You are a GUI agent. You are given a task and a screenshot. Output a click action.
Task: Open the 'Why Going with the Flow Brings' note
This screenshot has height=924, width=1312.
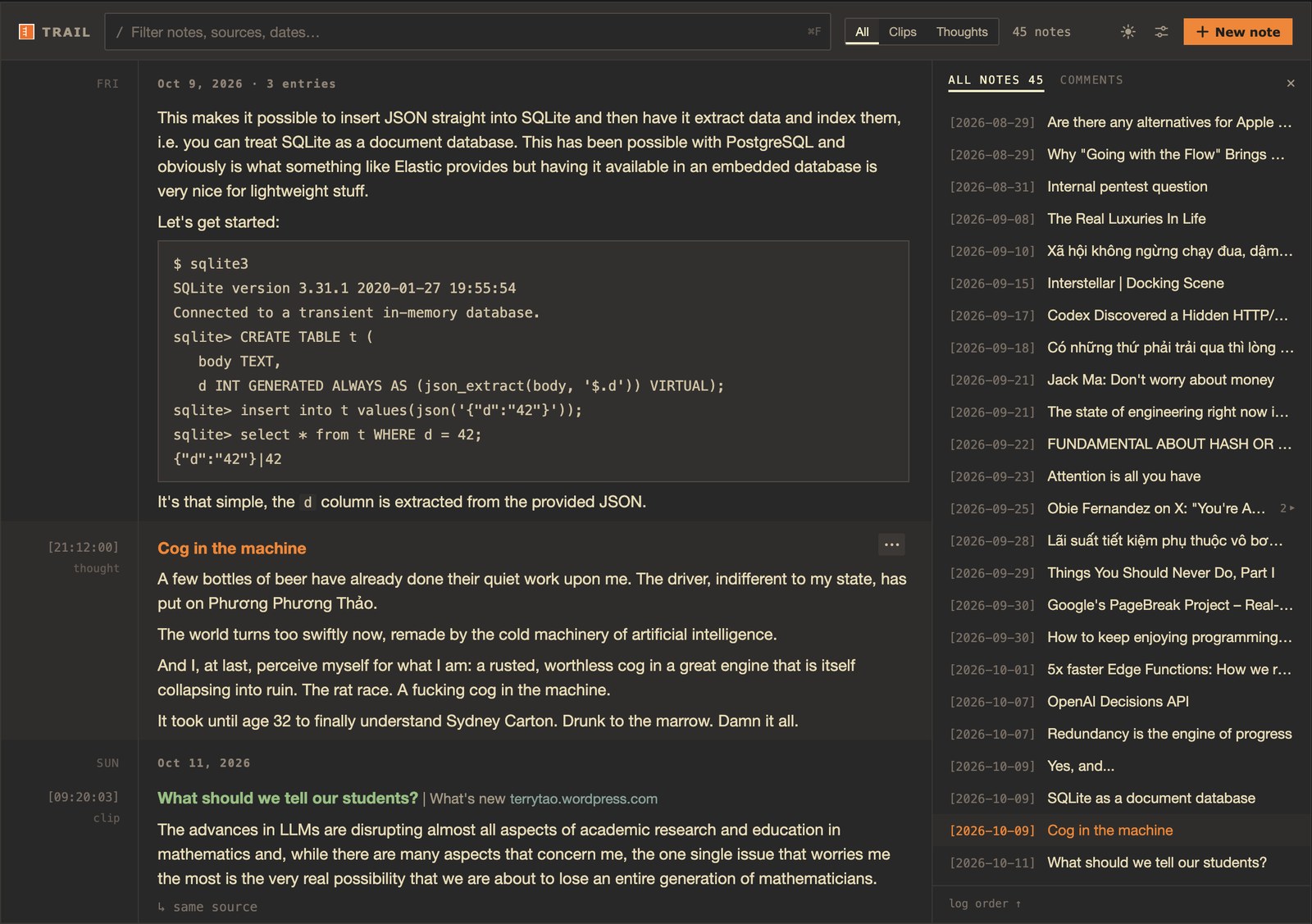tap(1121, 154)
